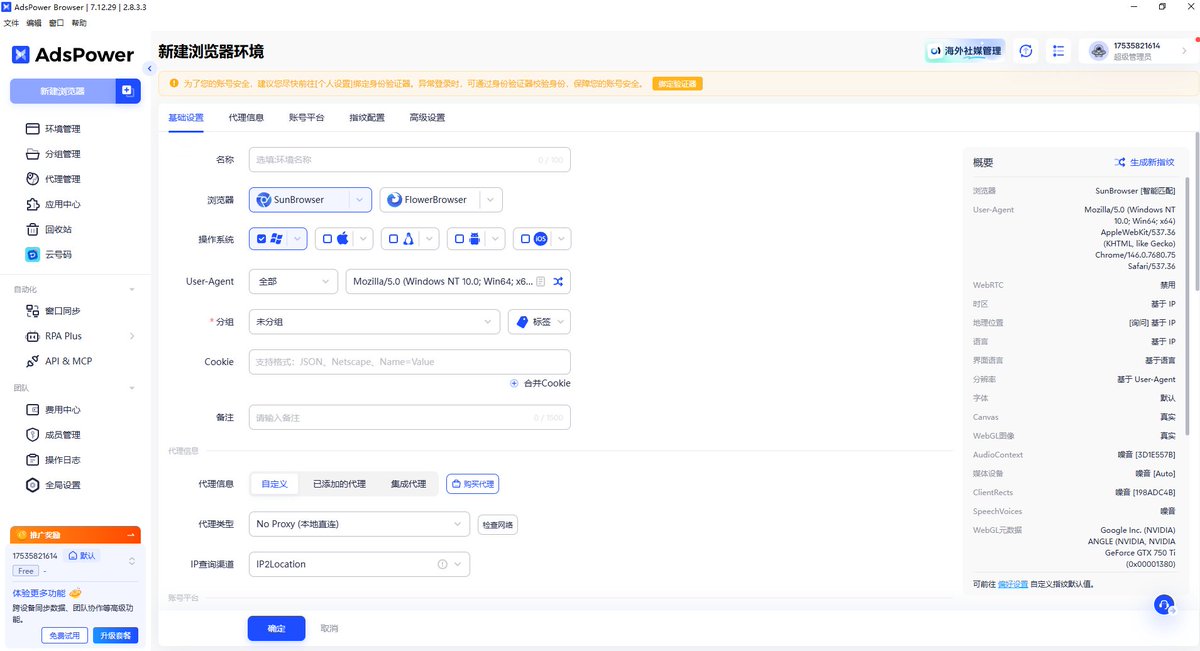Toggle the Windows OS checkbox
This screenshot has width=1200, height=651.
(x=262, y=239)
